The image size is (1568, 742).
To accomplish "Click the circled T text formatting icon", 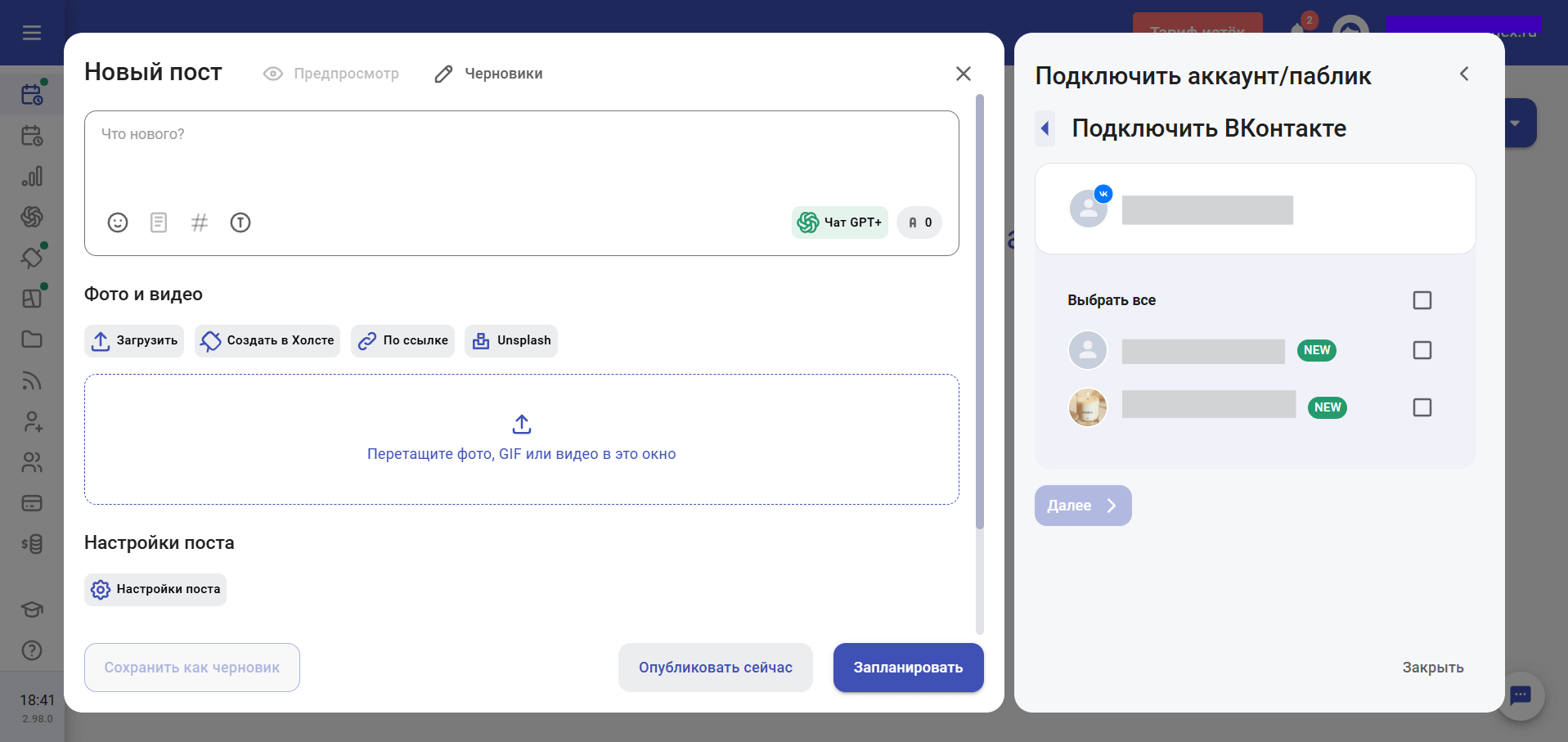I will (240, 223).
